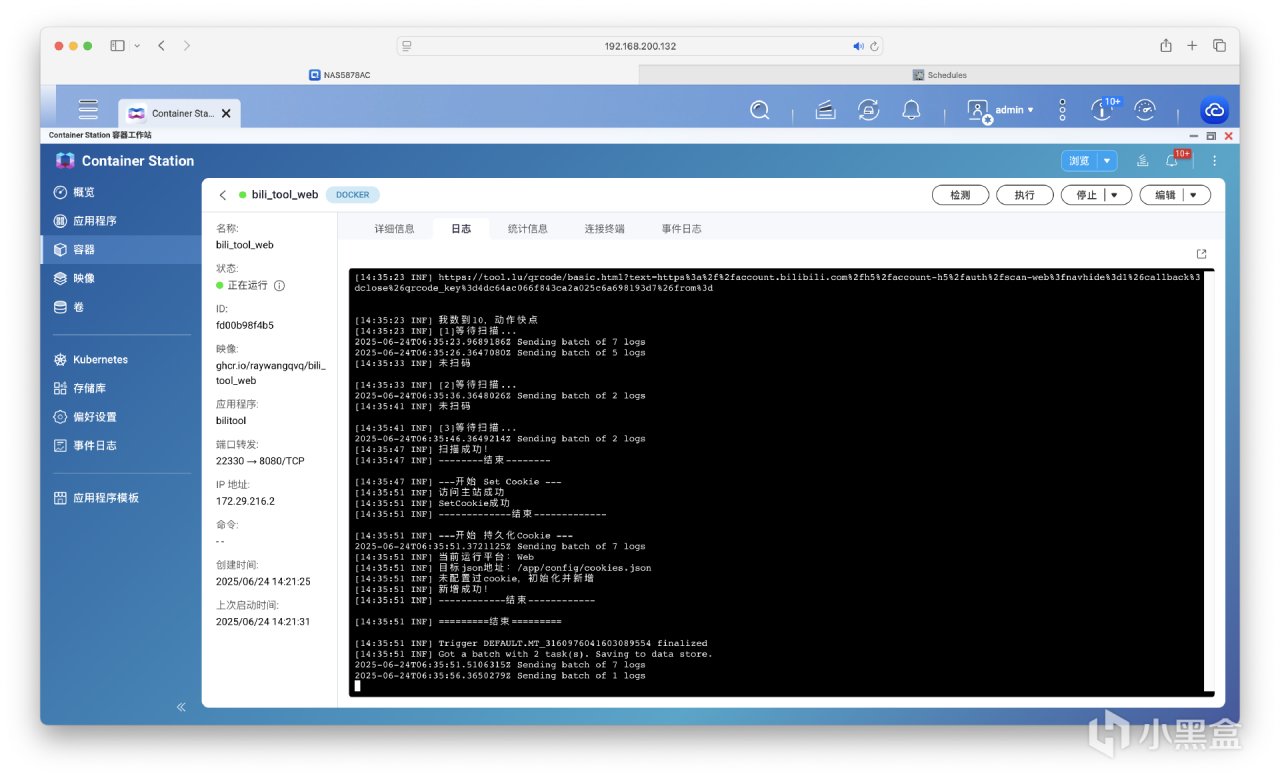
Task: Close the Container Station desktop tab
Action: coord(226,114)
